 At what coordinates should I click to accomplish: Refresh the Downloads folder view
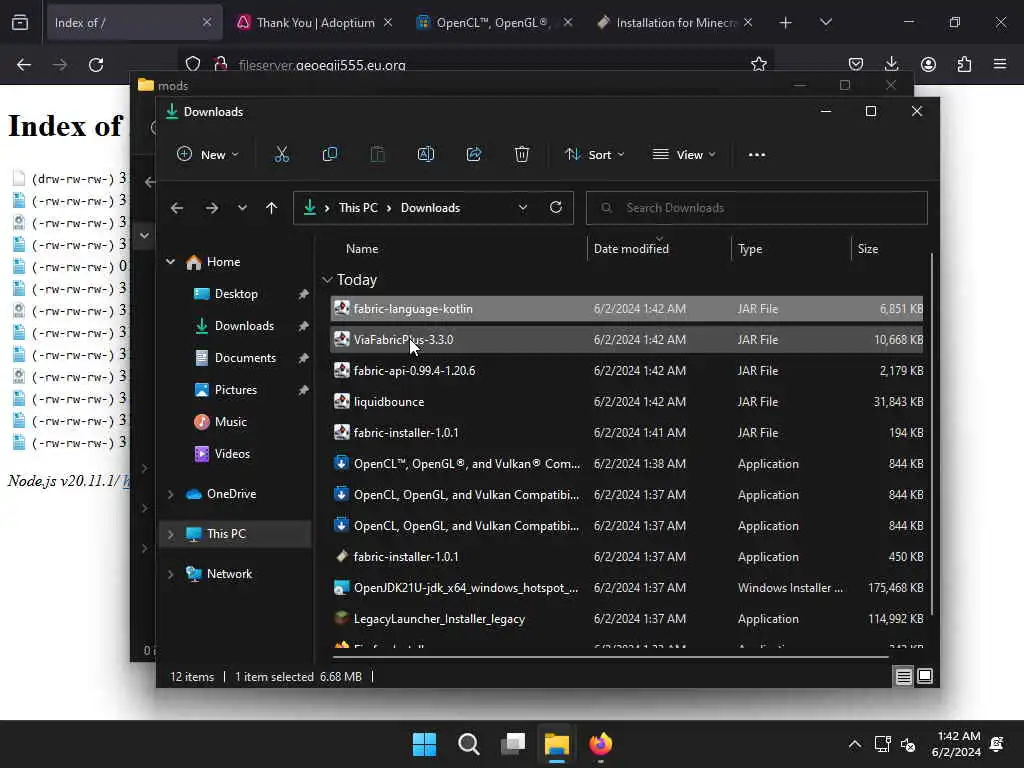coord(556,207)
